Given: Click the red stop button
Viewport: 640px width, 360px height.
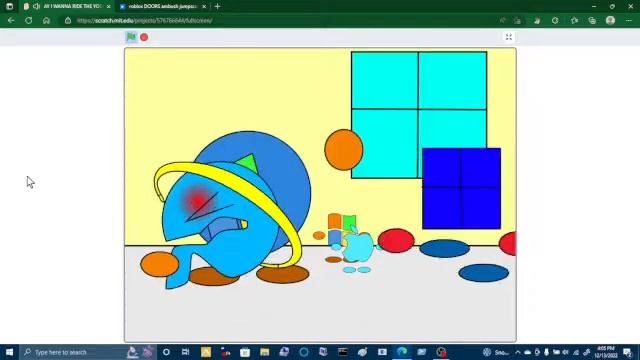Looking at the screenshot, I should (x=144, y=37).
